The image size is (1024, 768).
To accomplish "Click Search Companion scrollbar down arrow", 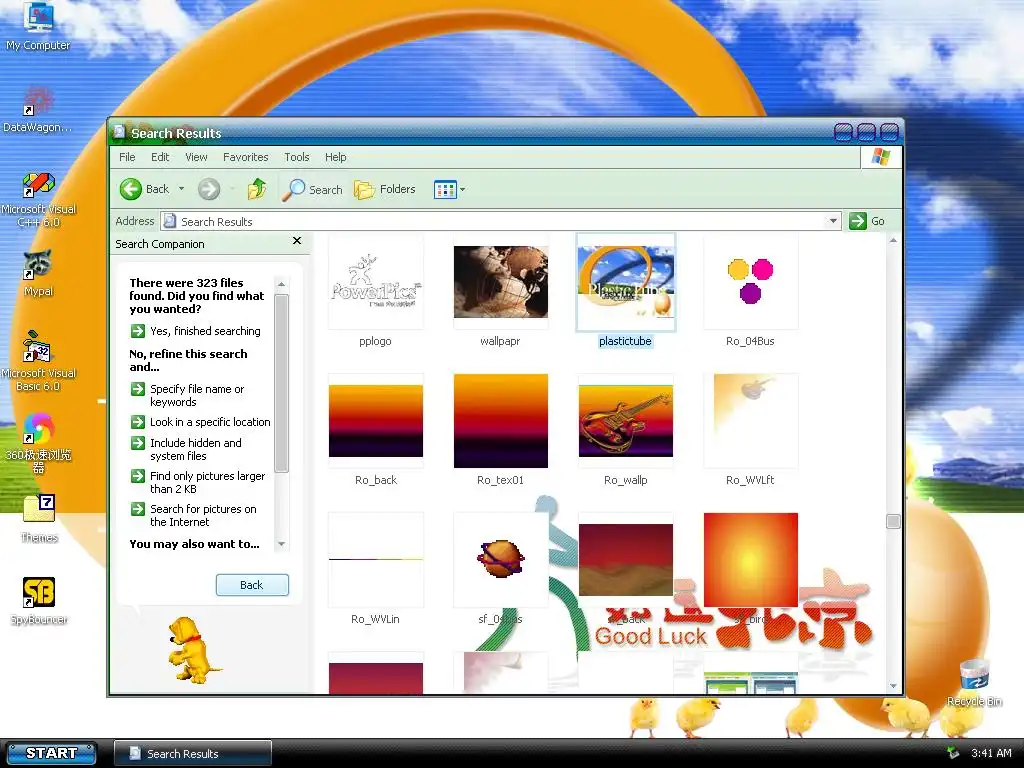I will pos(281,544).
